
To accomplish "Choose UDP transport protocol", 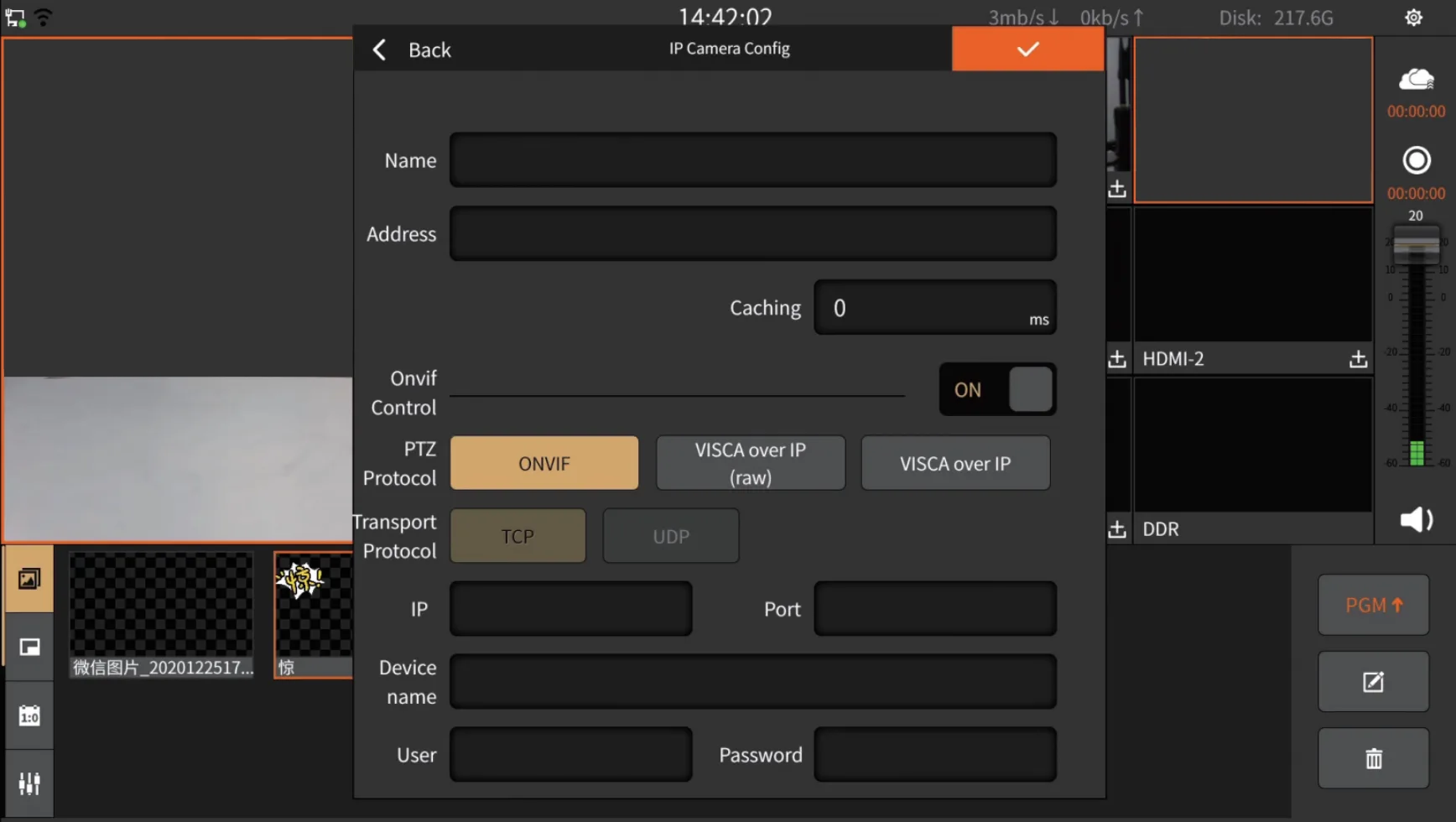I will point(671,536).
